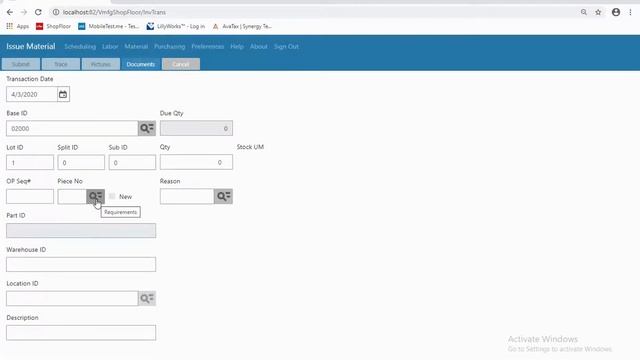This screenshot has width=640, height=360.
Task: Open the browser profile avatar
Action: pyautogui.click(x=616, y=12)
